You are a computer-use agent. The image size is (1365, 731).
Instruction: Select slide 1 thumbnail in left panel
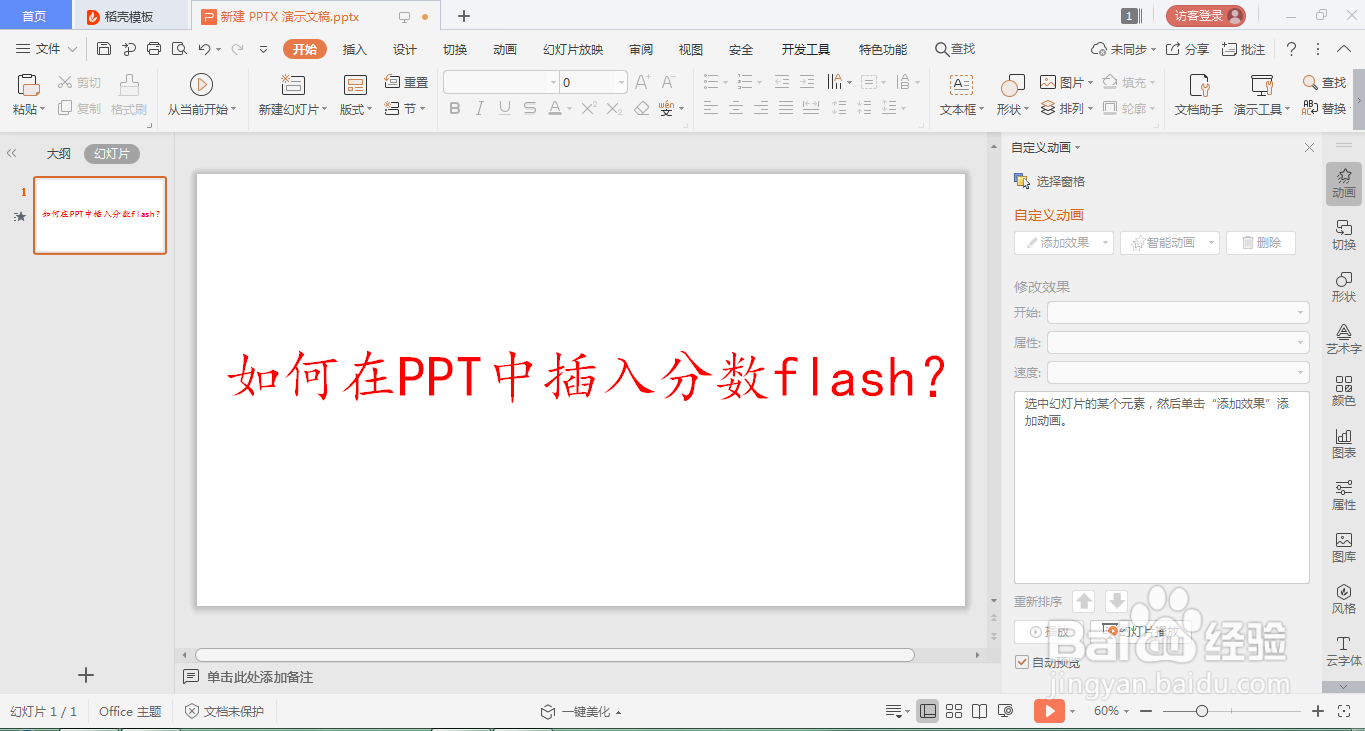pyautogui.click(x=99, y=215)
